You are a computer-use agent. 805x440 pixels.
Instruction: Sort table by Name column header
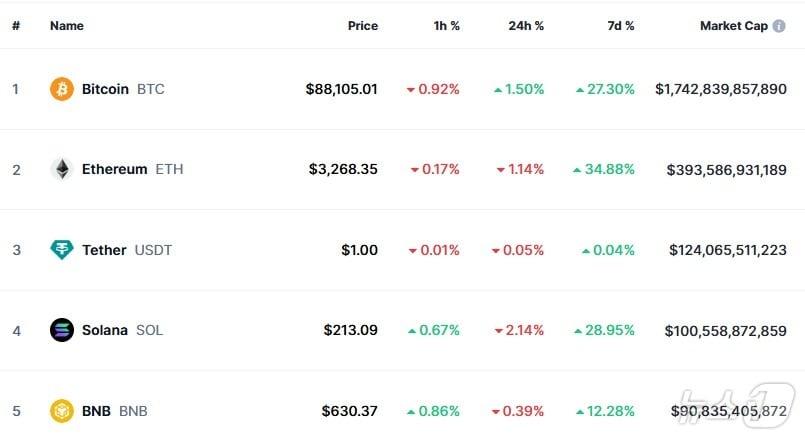[x=66, y=26]
